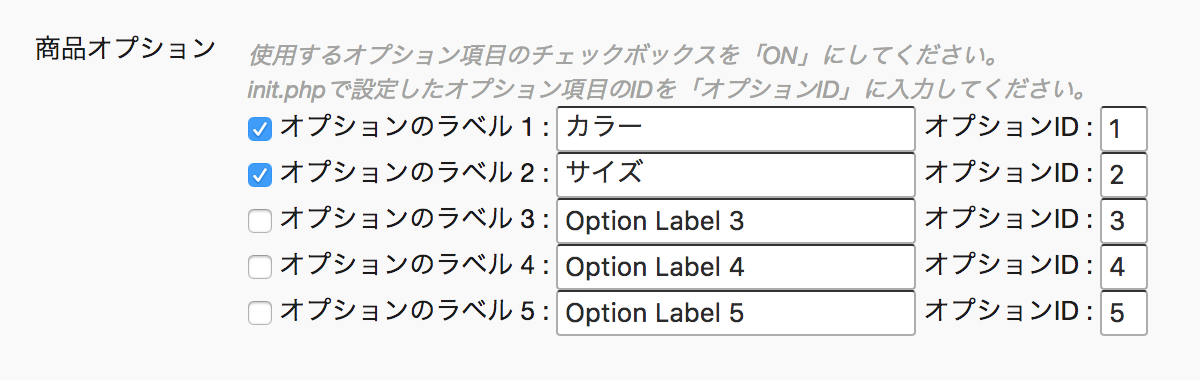
Task: Uncheck the オプションのラベル 1 checkbox
Action: coord(260,129)
